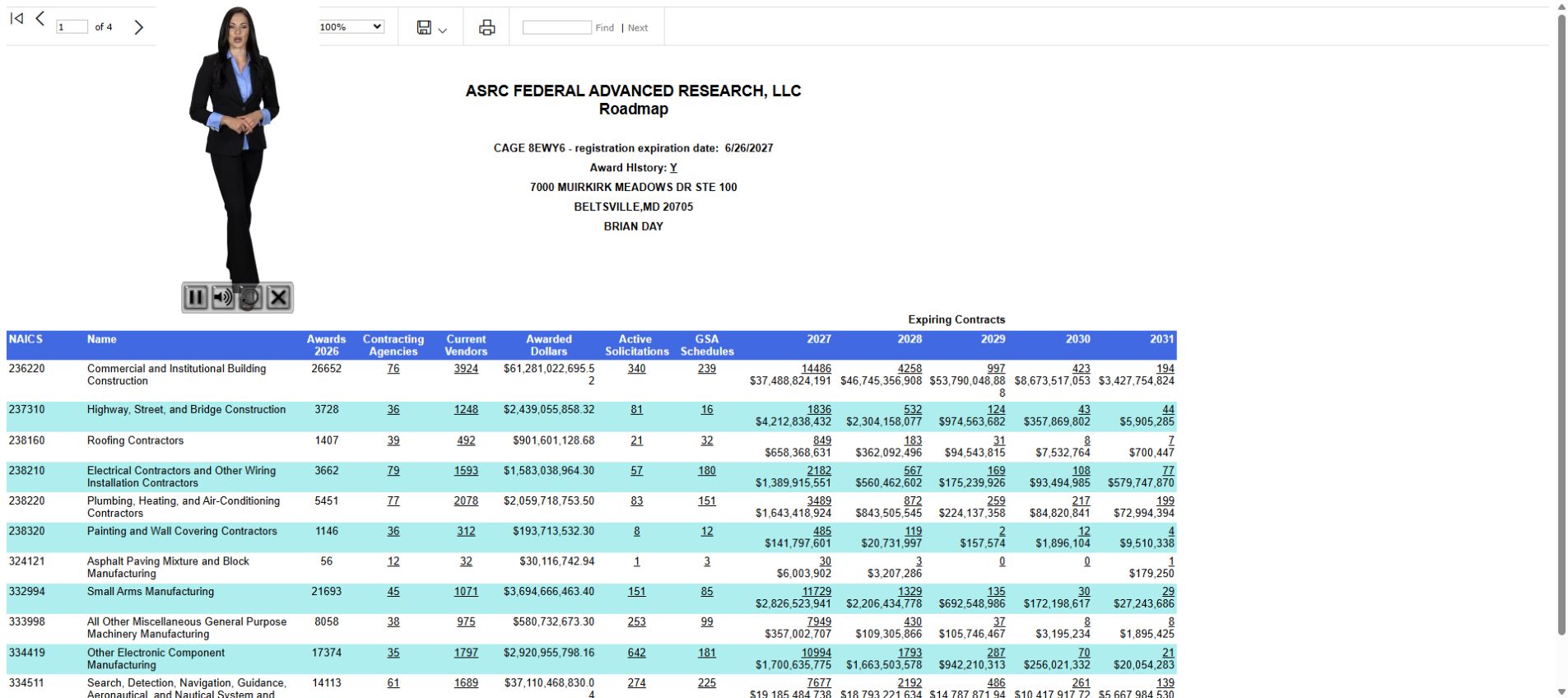Click the print report icon
1568x698 pixels.
[487, 27]
